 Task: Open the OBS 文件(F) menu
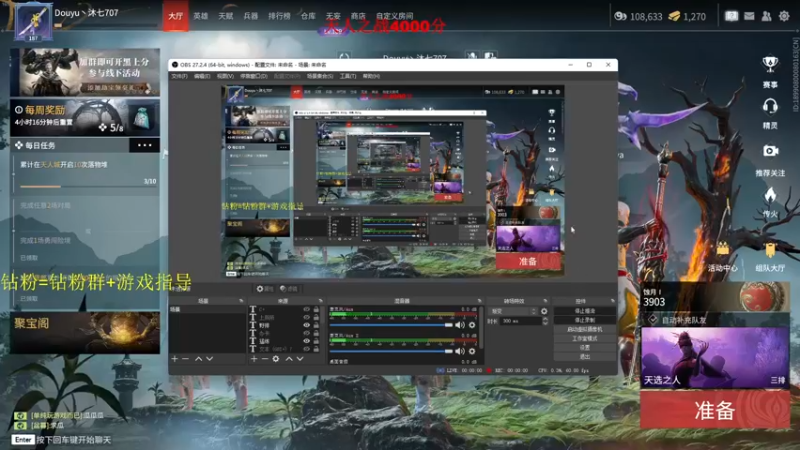[x=179, y=76]
